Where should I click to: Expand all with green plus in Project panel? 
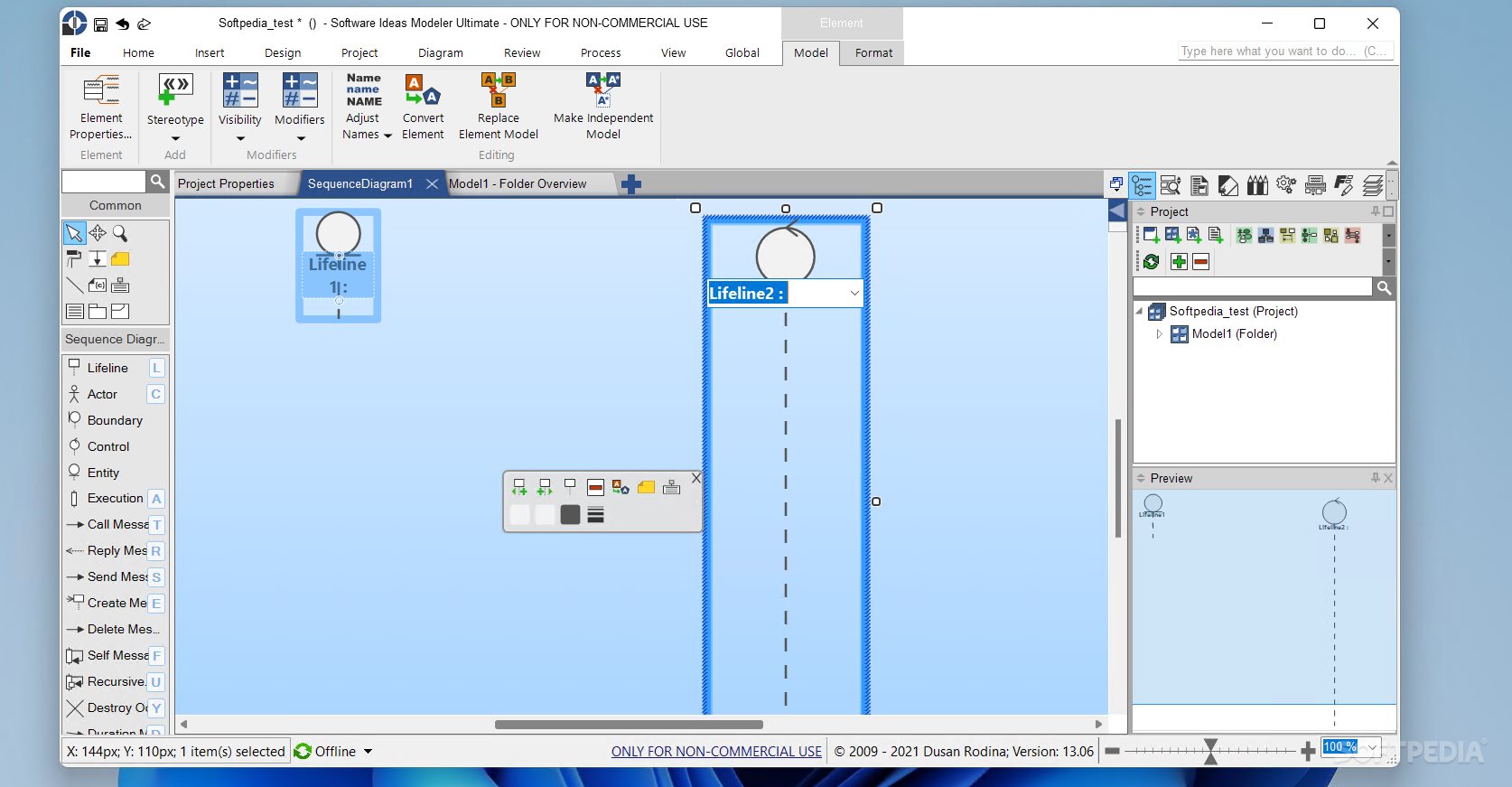(1179, 262)
